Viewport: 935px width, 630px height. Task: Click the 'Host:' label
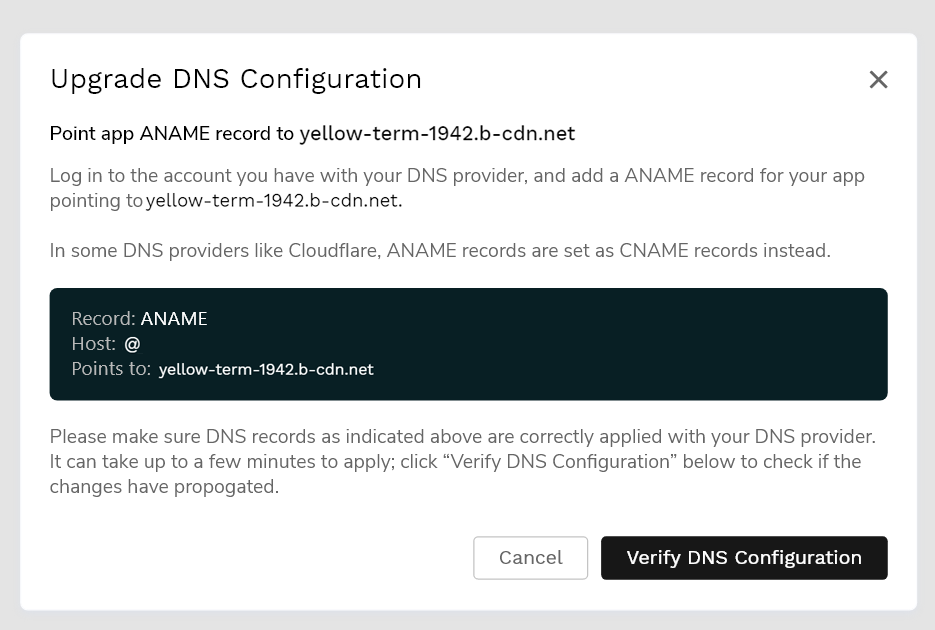(94, 344)
